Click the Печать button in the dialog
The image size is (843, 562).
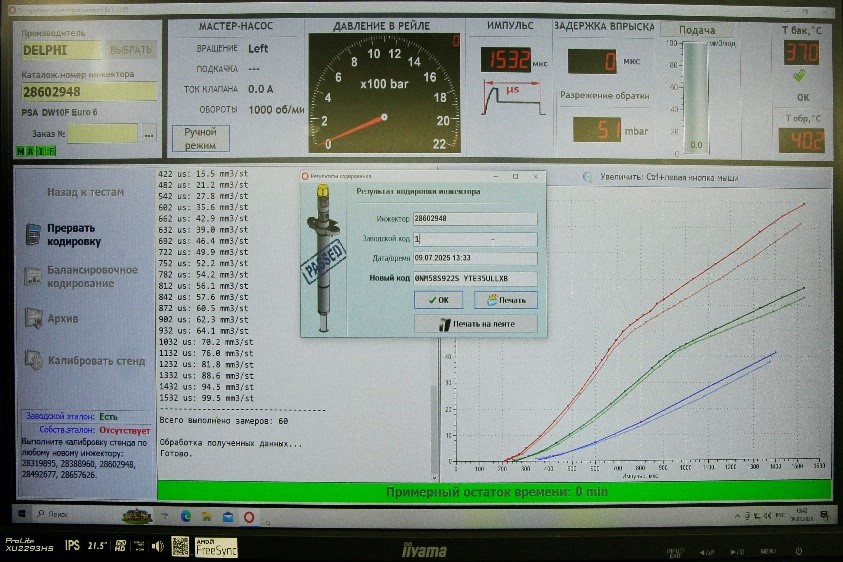point(505,299)
